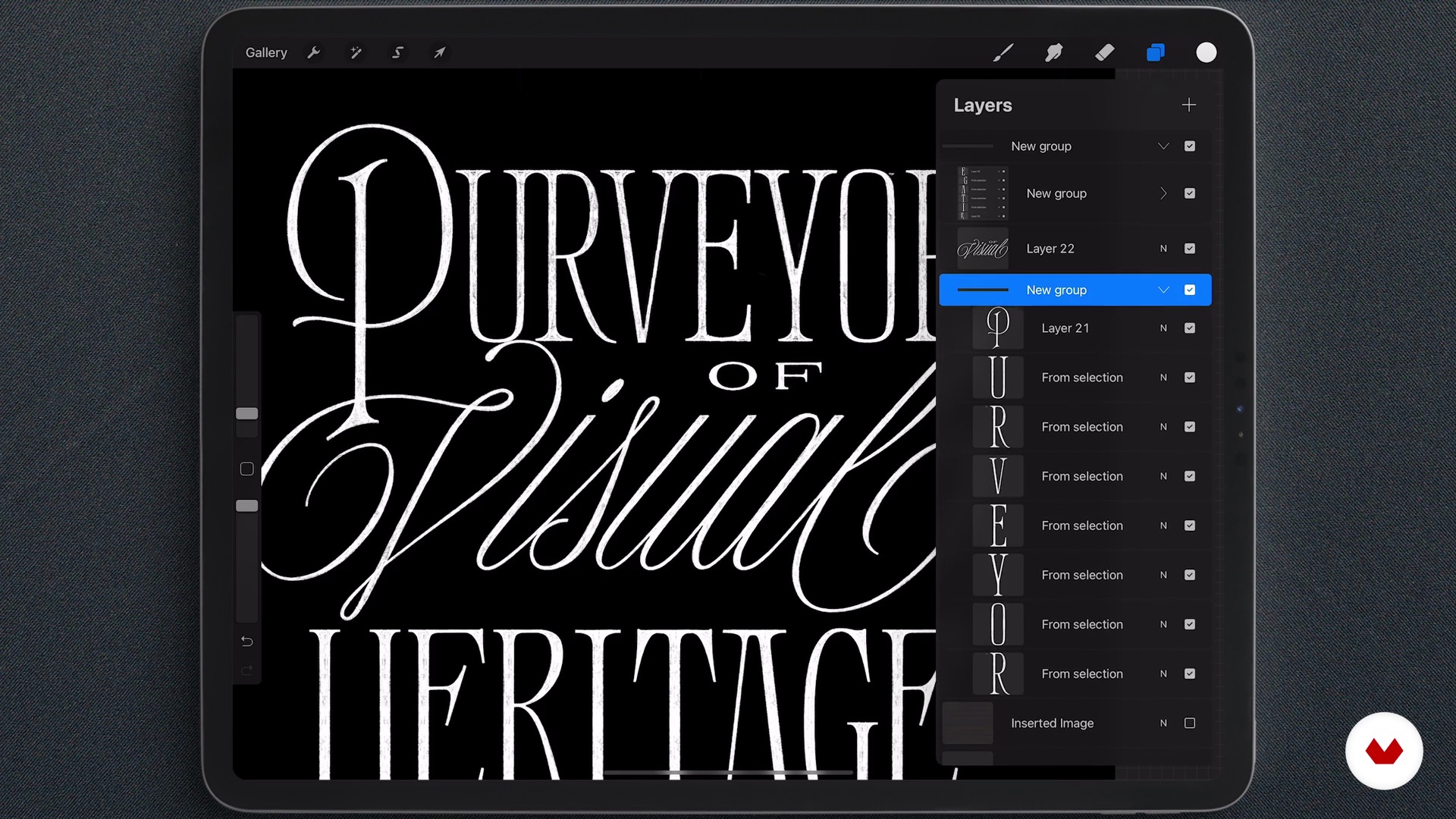Open the Adjustments magic wand menu
1456x819 pixels.
point(356,52)
